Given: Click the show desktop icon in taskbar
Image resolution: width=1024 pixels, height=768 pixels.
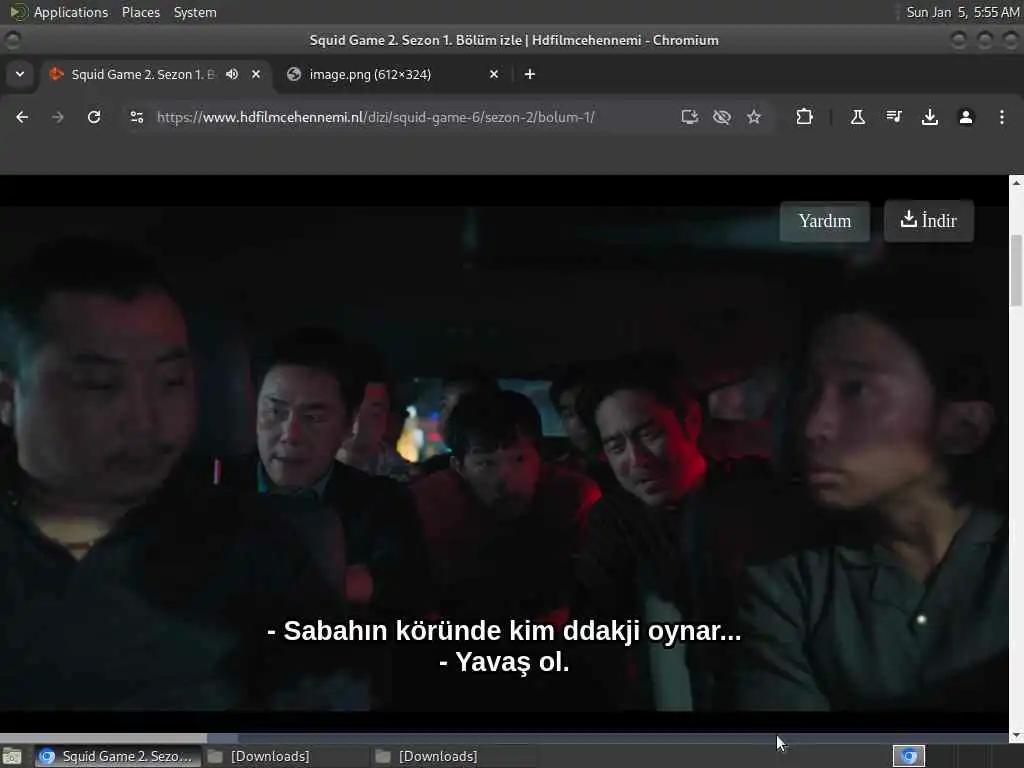Looking at the screenshot, I should pos(12,756).
